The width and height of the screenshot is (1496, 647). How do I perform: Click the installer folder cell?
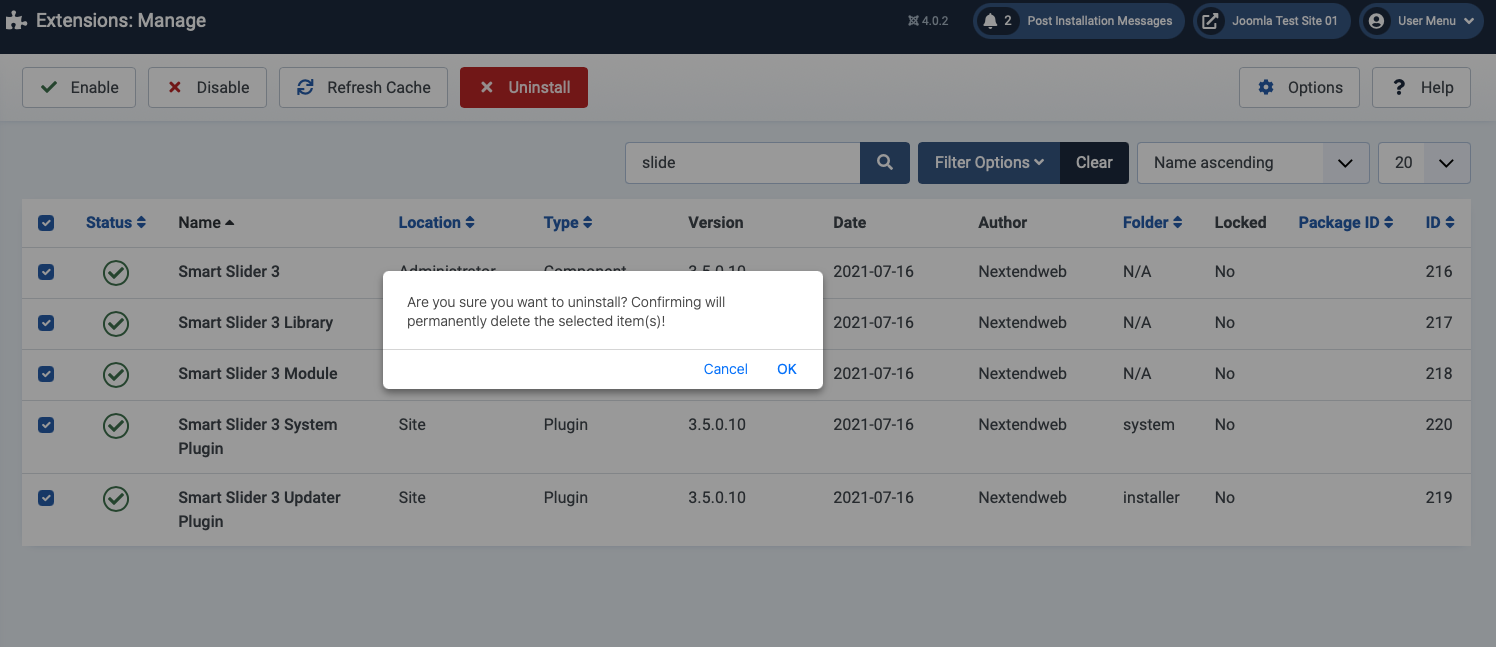click(1151, 497)
